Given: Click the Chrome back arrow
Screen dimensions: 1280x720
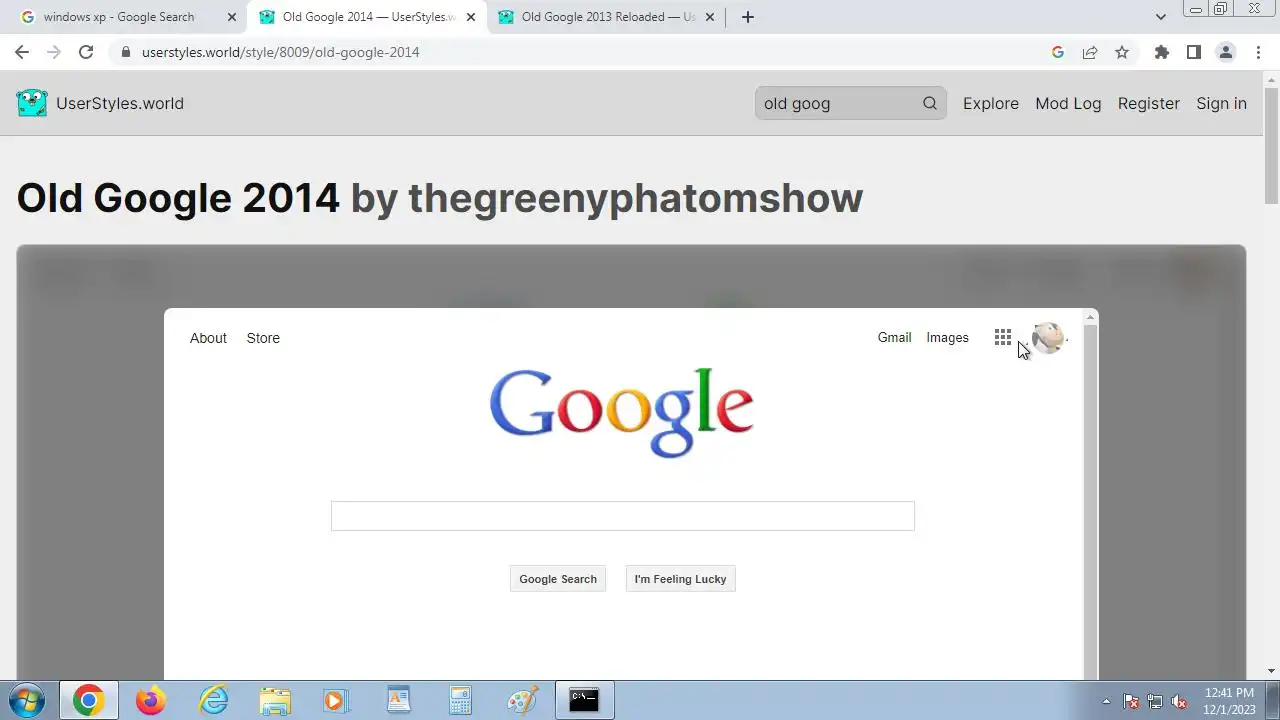Looking at the screenshot, I should point(22,52).
